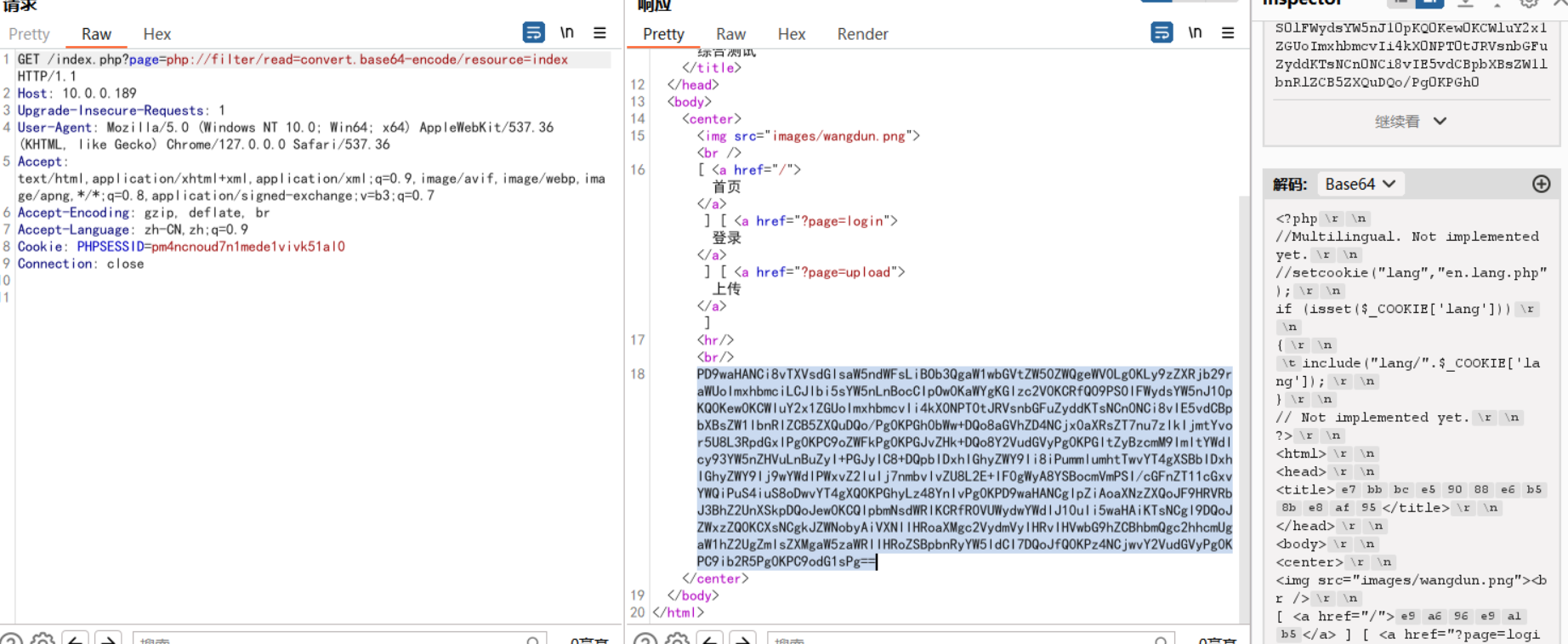This screenshot has height=644, width=1568.
Task: Open the response panel settings gear
Action: click(678, 639)
